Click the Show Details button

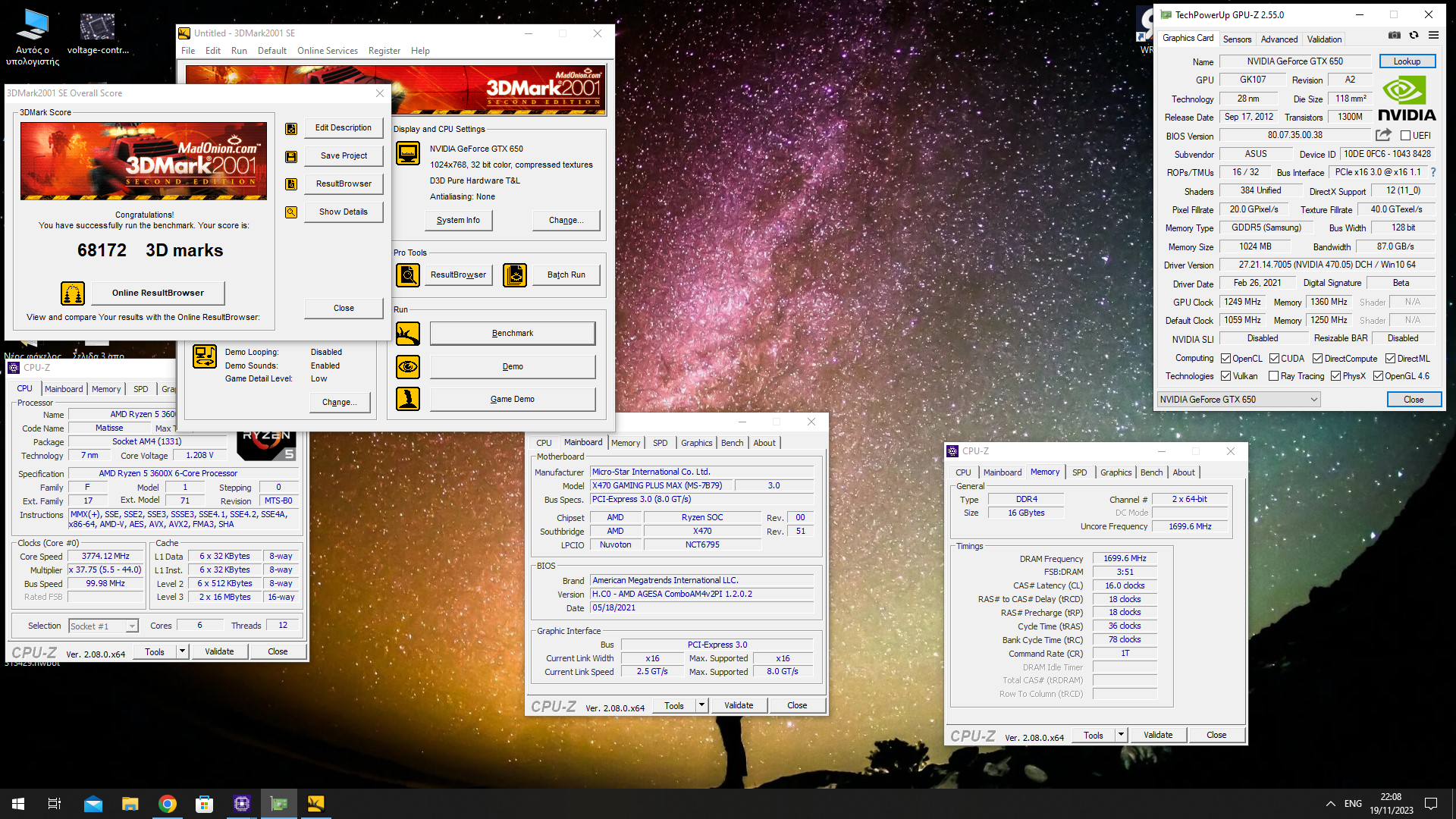tap(344, 212)
